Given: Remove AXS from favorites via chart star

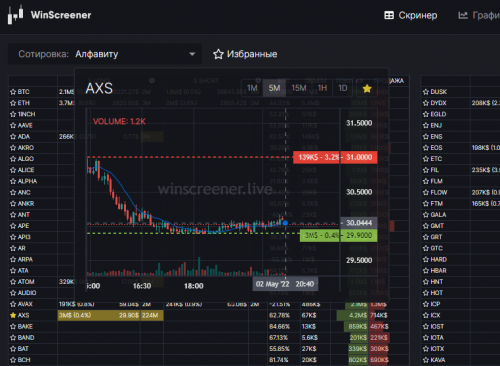Looking at the screenshot, I should [x=367, y=88].
